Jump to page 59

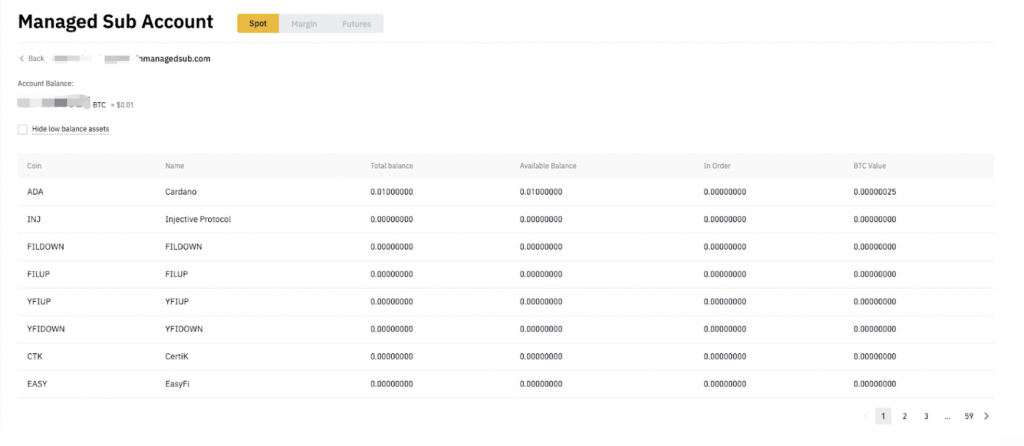pyautogui.click(x=968, y=416)
